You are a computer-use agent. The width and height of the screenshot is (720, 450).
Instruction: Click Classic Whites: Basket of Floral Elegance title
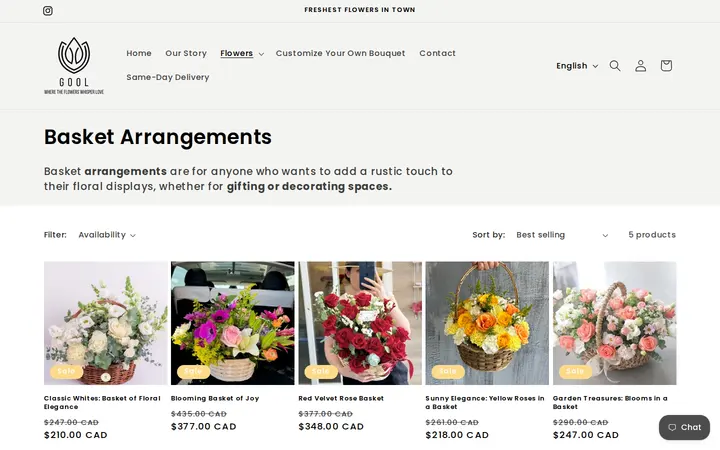click(x=102, y=403)
